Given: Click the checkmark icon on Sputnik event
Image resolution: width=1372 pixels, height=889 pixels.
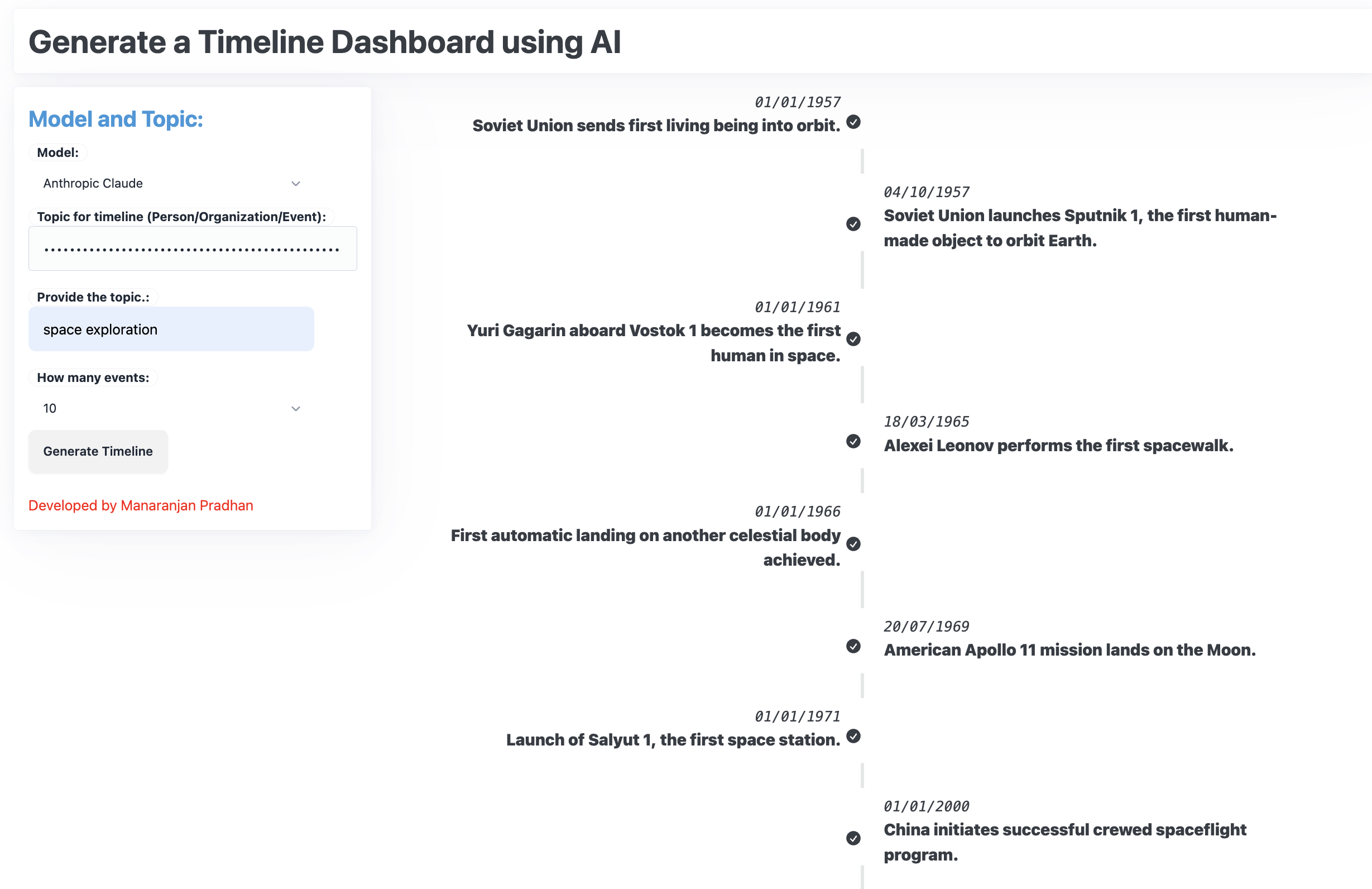Looking at the screenshot, I should (x=855, y=223).
